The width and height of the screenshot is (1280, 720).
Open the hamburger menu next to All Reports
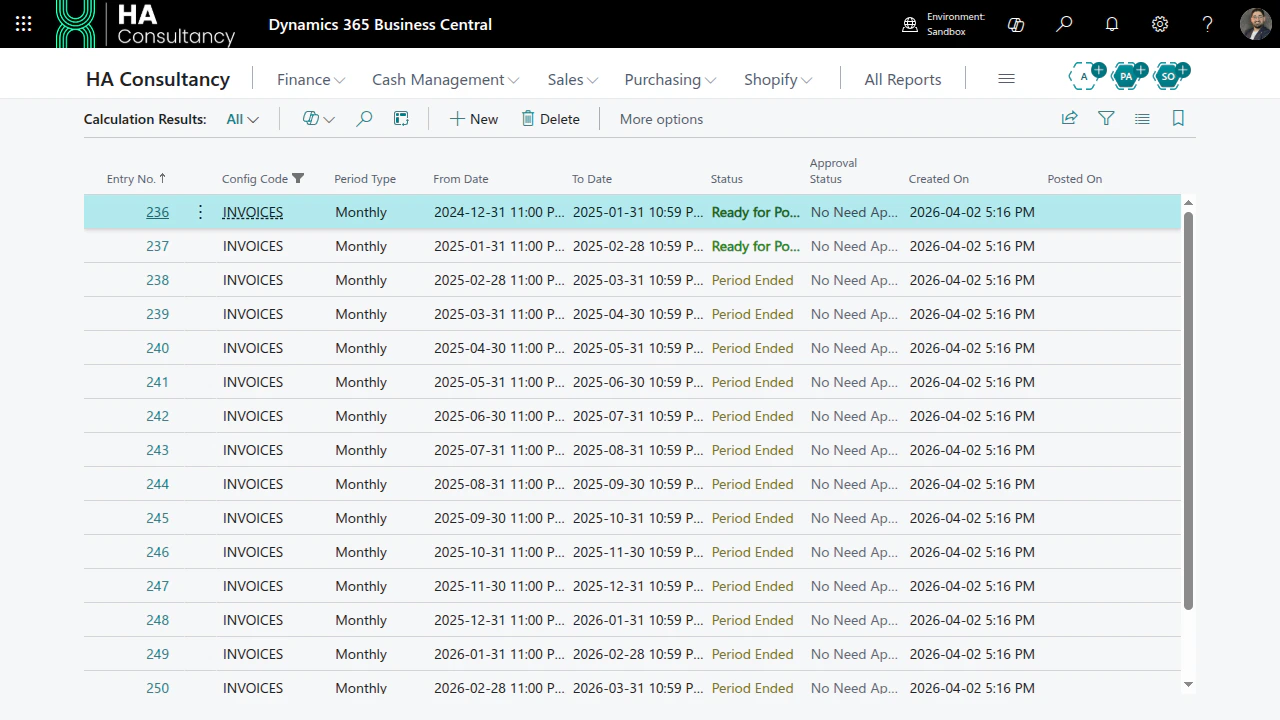(1006, 79)
